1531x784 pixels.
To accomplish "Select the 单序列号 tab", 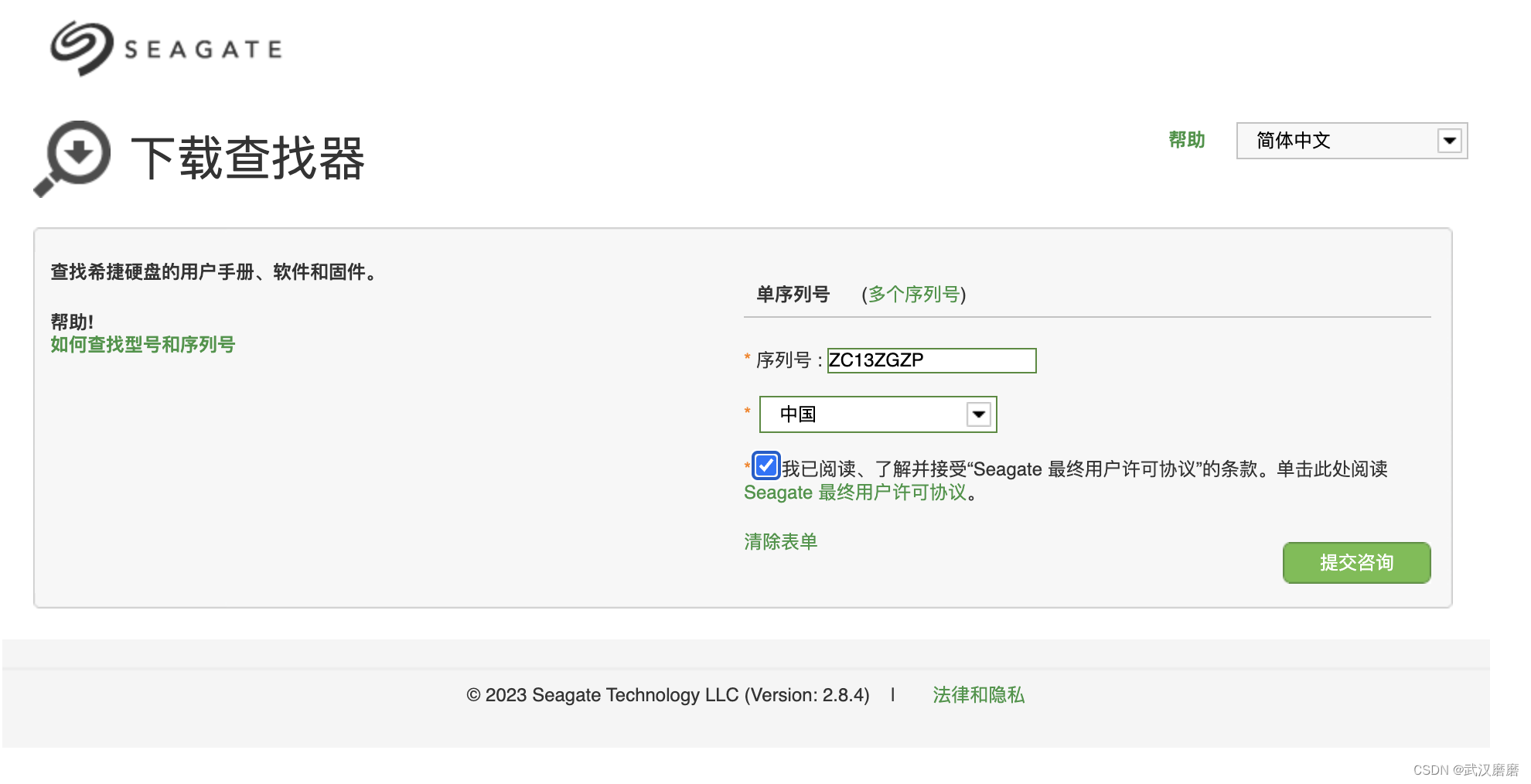I will tap(793, 295).
